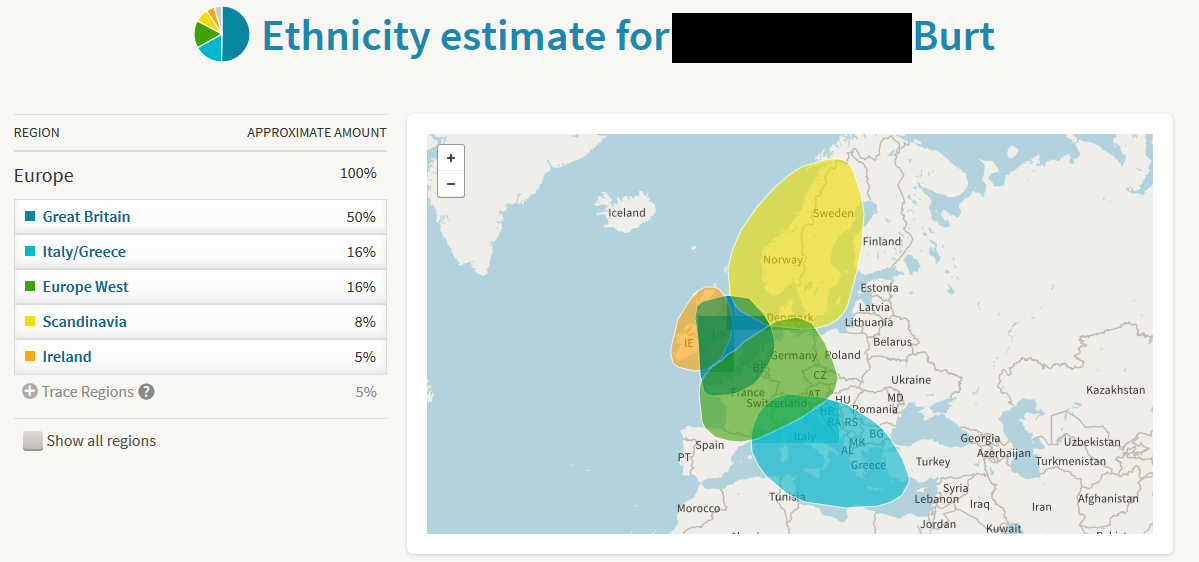The width and height of the screenshot is (1199, 562).
Task: Click the ethnicity pie chart icon
Action: click(222, 34)
